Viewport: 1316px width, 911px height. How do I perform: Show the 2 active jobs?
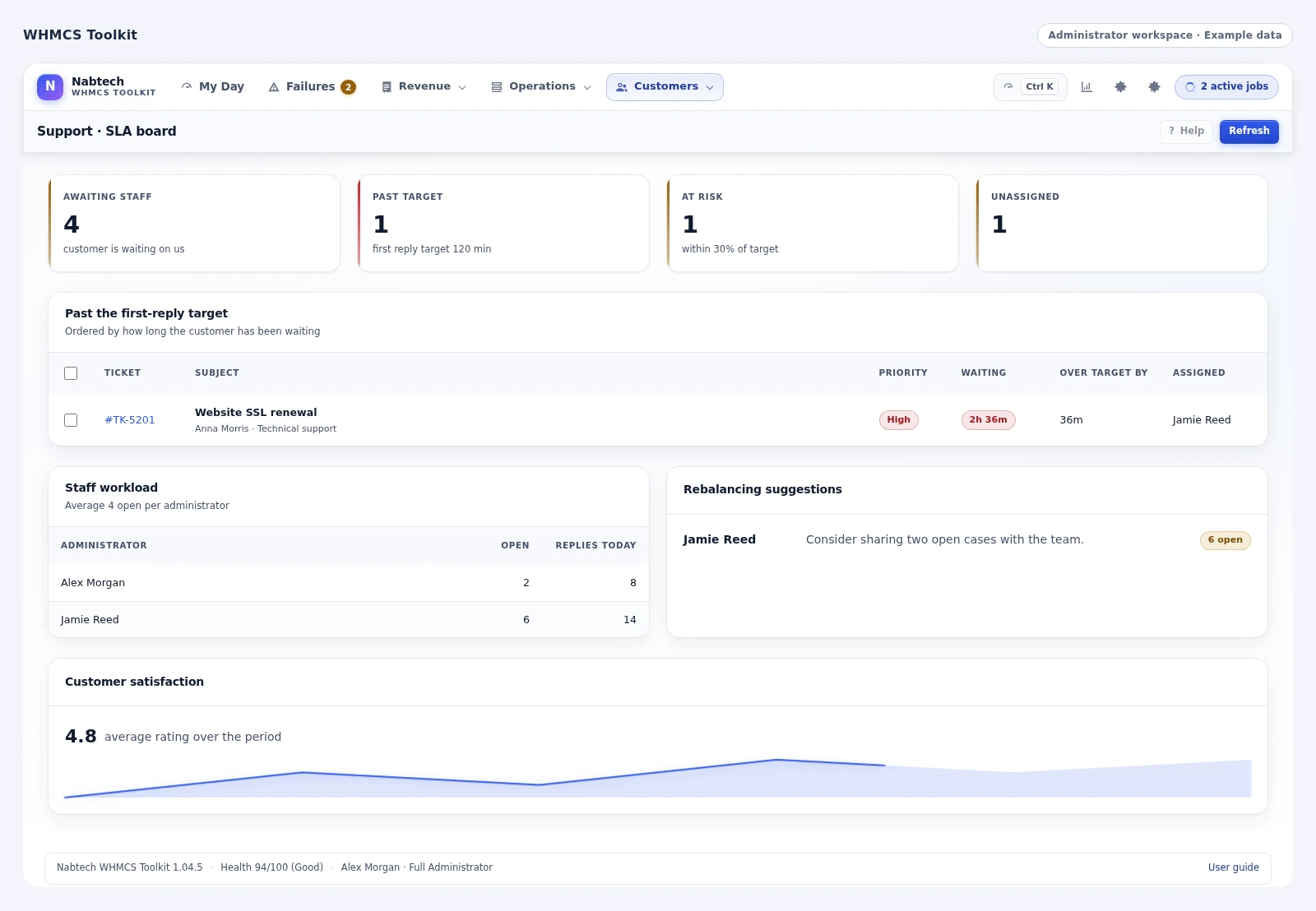click(1226, 86)
